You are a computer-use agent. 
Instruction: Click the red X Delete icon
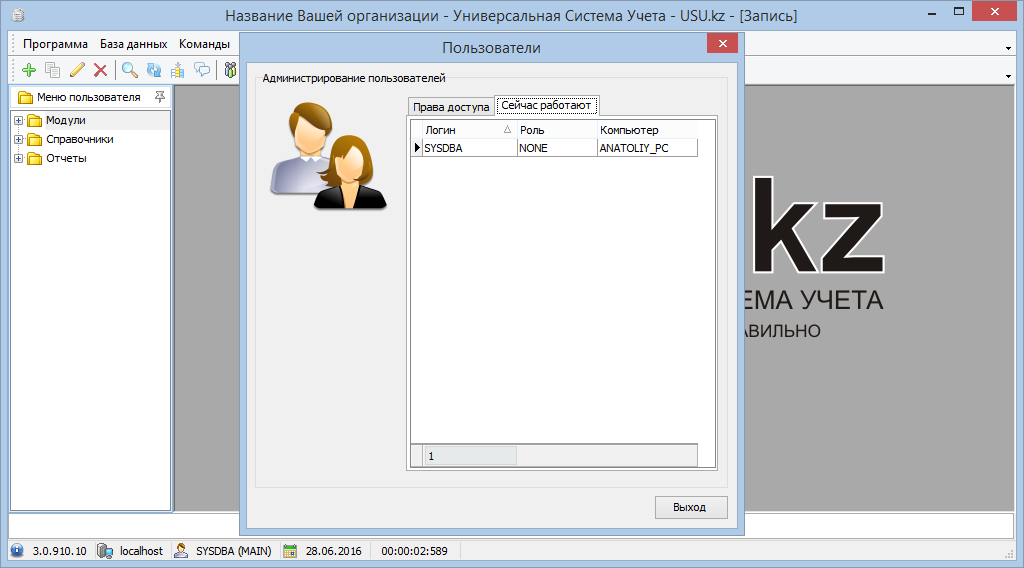point(100,70)
